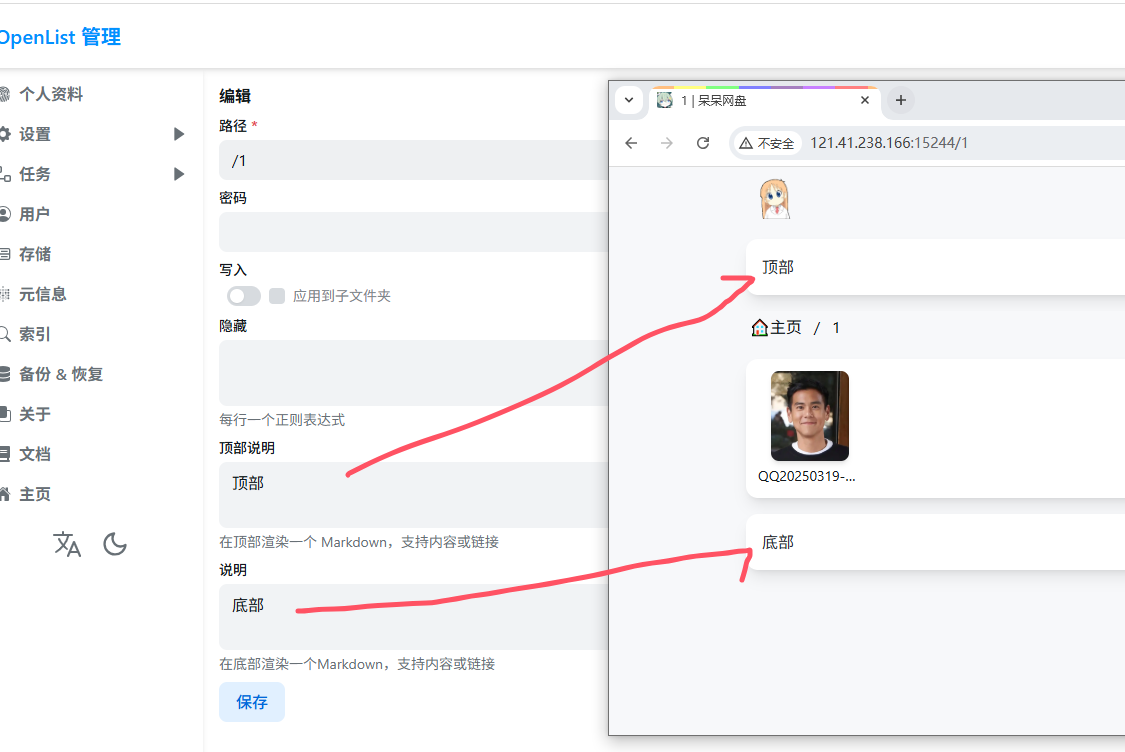Click the OpenList 管理 title link
Screen dimensions: 1125x752
[x=60, y=38]
